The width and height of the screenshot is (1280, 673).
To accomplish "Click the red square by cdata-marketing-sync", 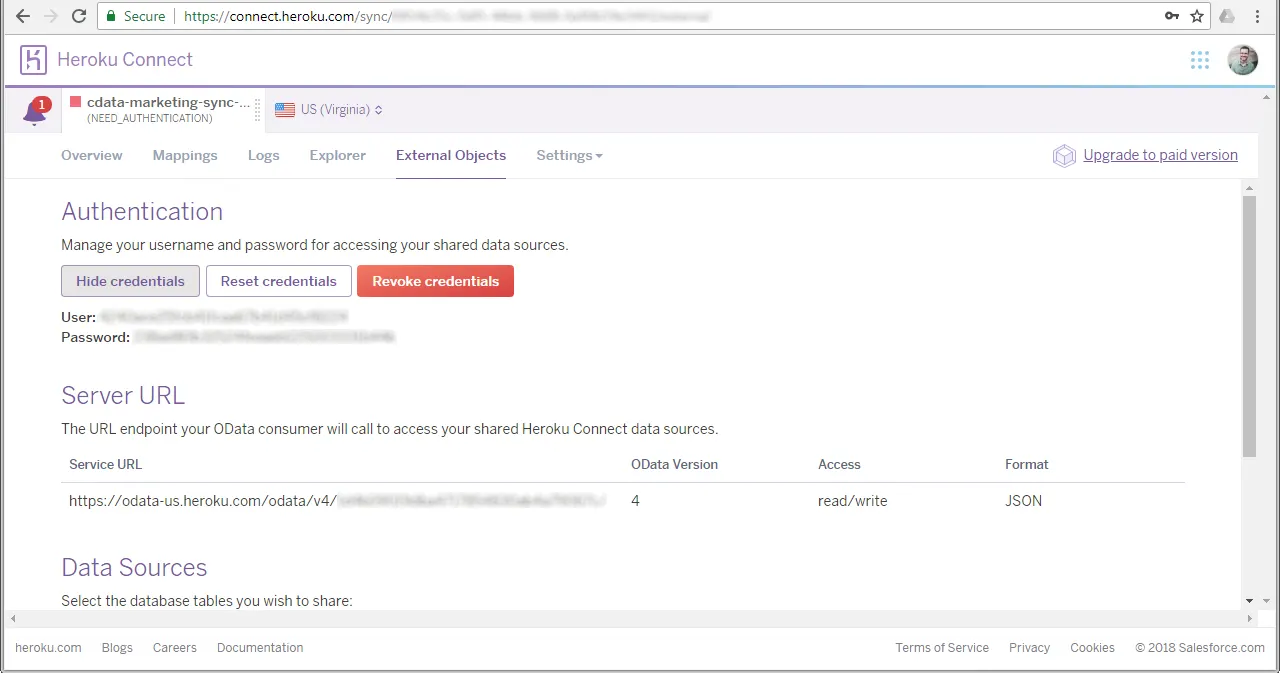I will point(75,102).
